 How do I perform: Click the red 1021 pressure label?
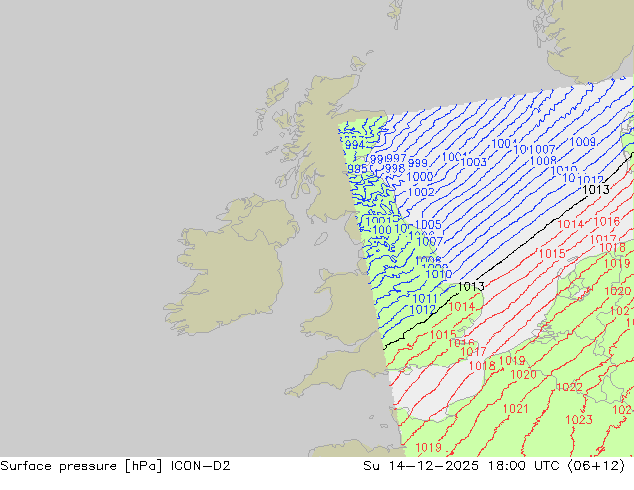[x=516, y=409]
